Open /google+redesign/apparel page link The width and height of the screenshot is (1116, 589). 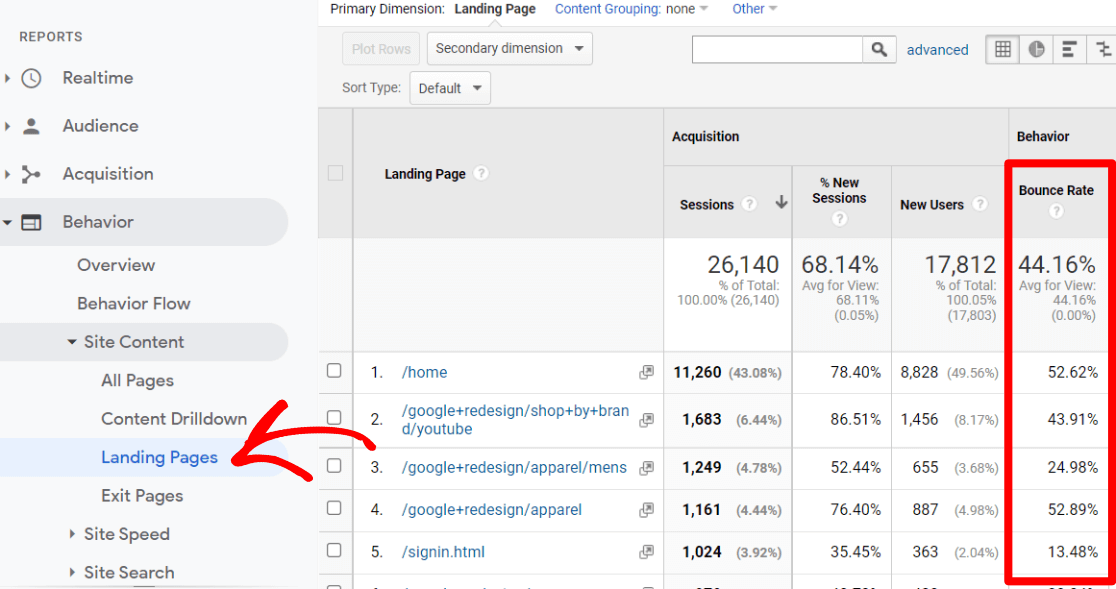tap(491, 509)
